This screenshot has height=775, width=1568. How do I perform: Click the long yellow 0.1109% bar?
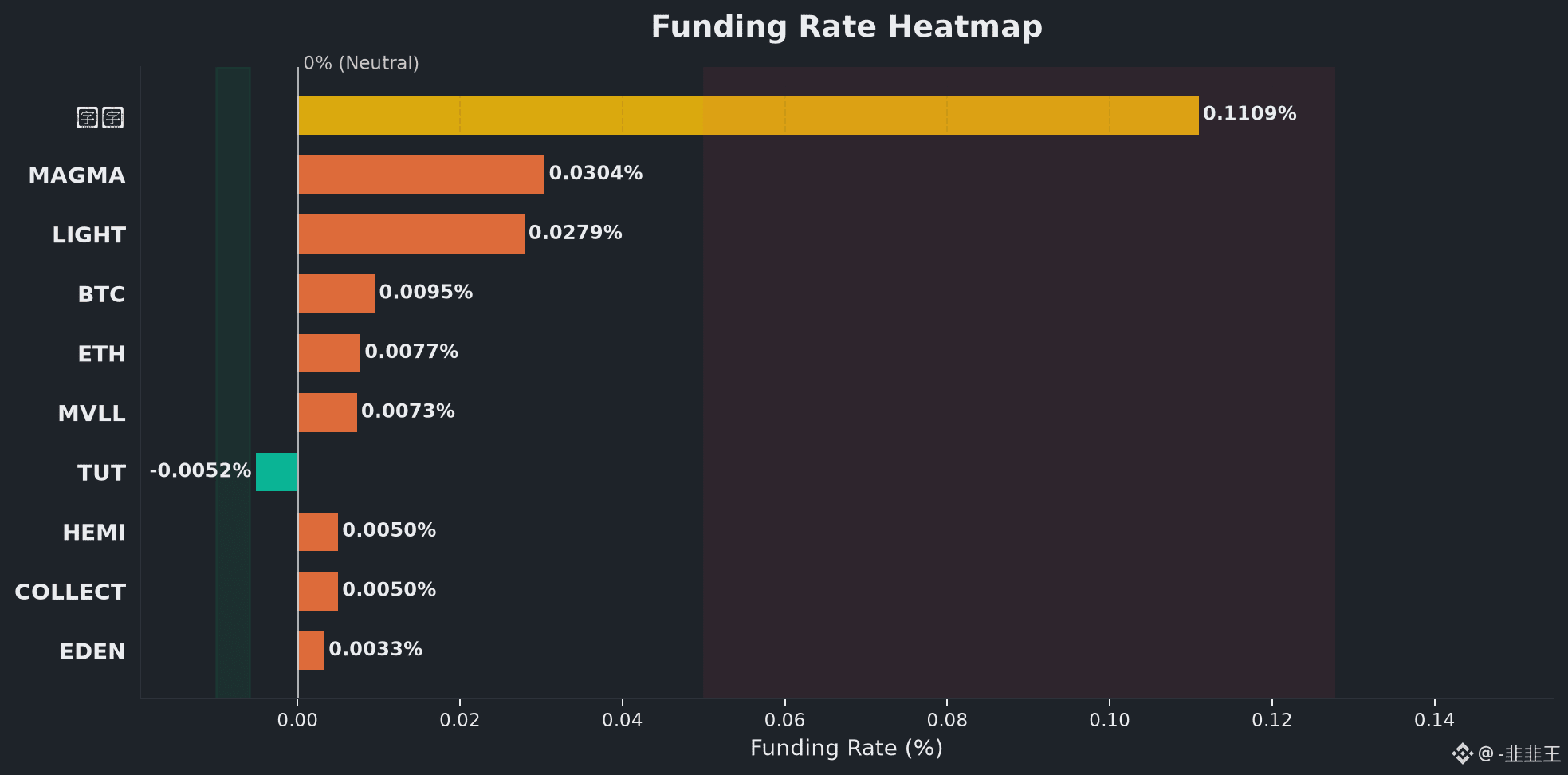(749, 115)
